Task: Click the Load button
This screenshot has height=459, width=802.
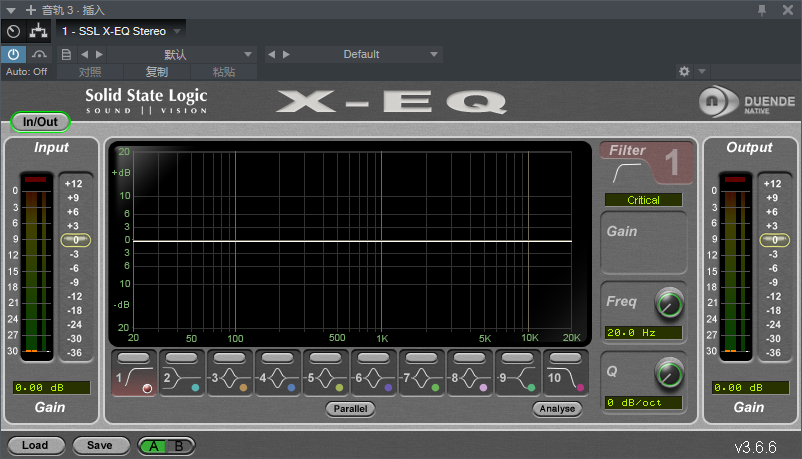Action: [35, 445]
